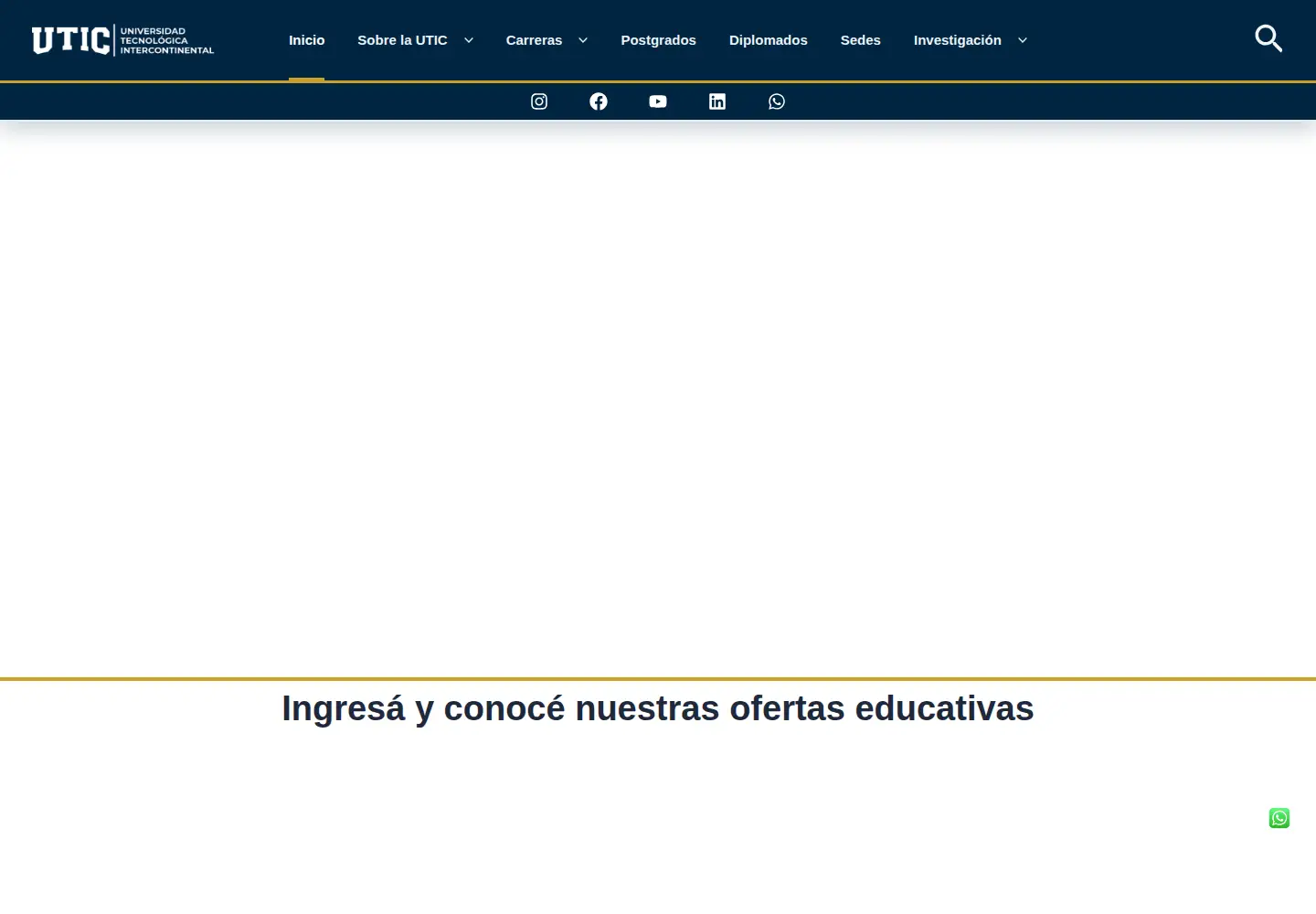Open the search magnifier icon
The height and width of the screenshot is (914, 1316).
tap(1268, 39)
